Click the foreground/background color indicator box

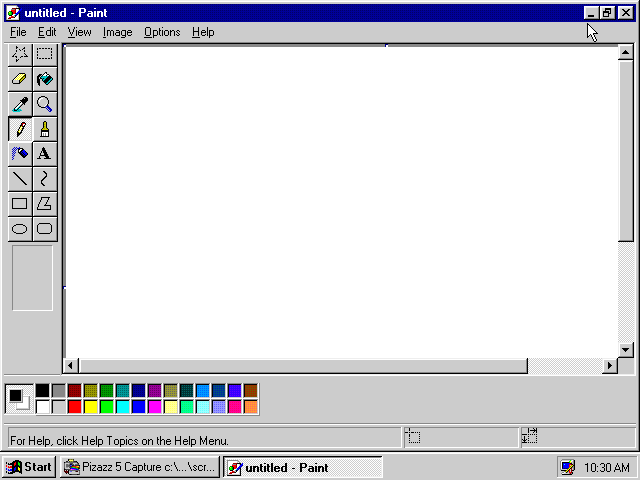(19, 399)
